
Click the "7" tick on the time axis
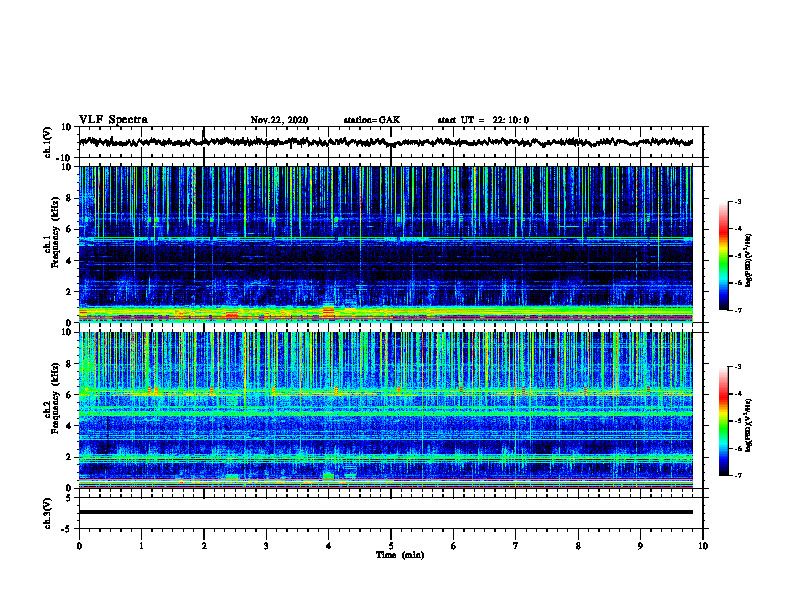tap(516, 546)
